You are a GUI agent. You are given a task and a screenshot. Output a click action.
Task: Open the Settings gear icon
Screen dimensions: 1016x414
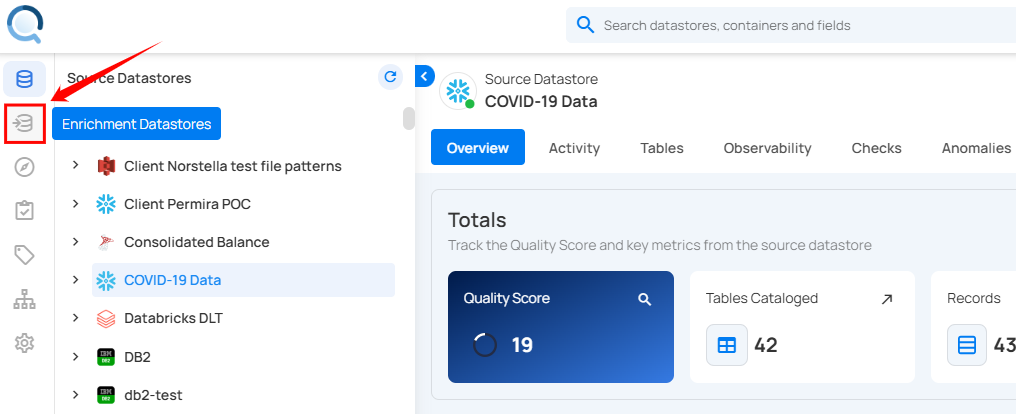(24, 343)
